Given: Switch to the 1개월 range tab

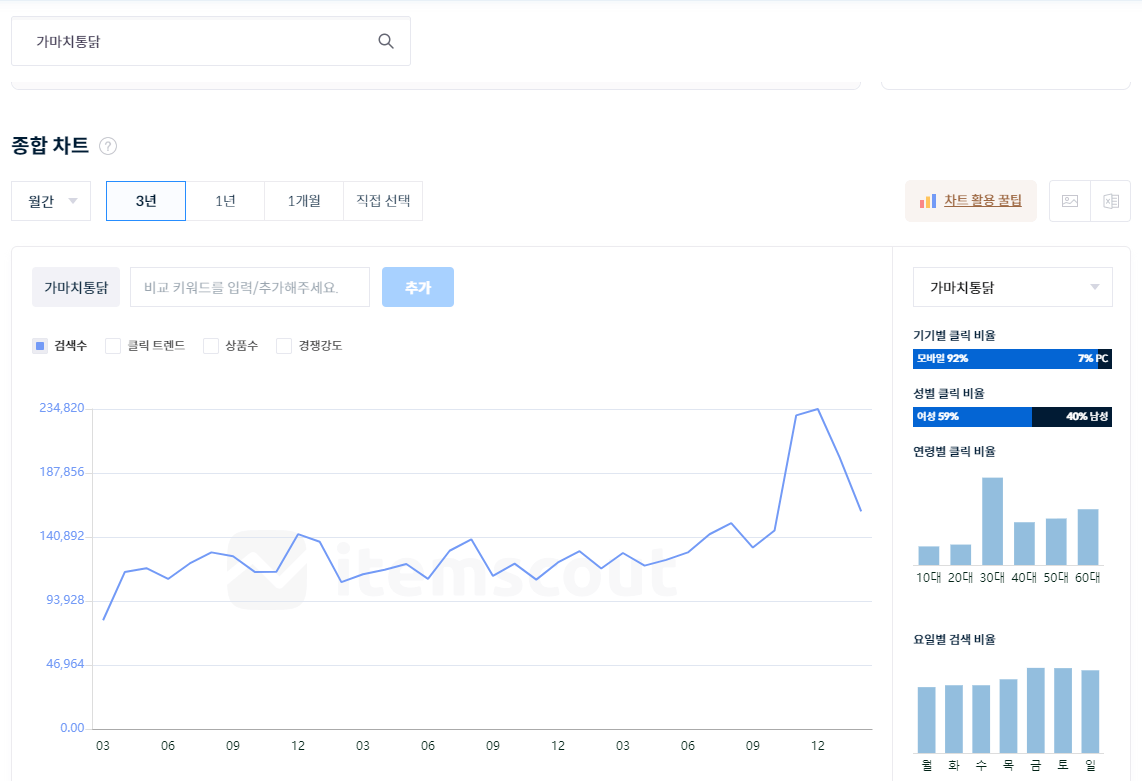Looking at the screenshot, I should click(304, 201).
